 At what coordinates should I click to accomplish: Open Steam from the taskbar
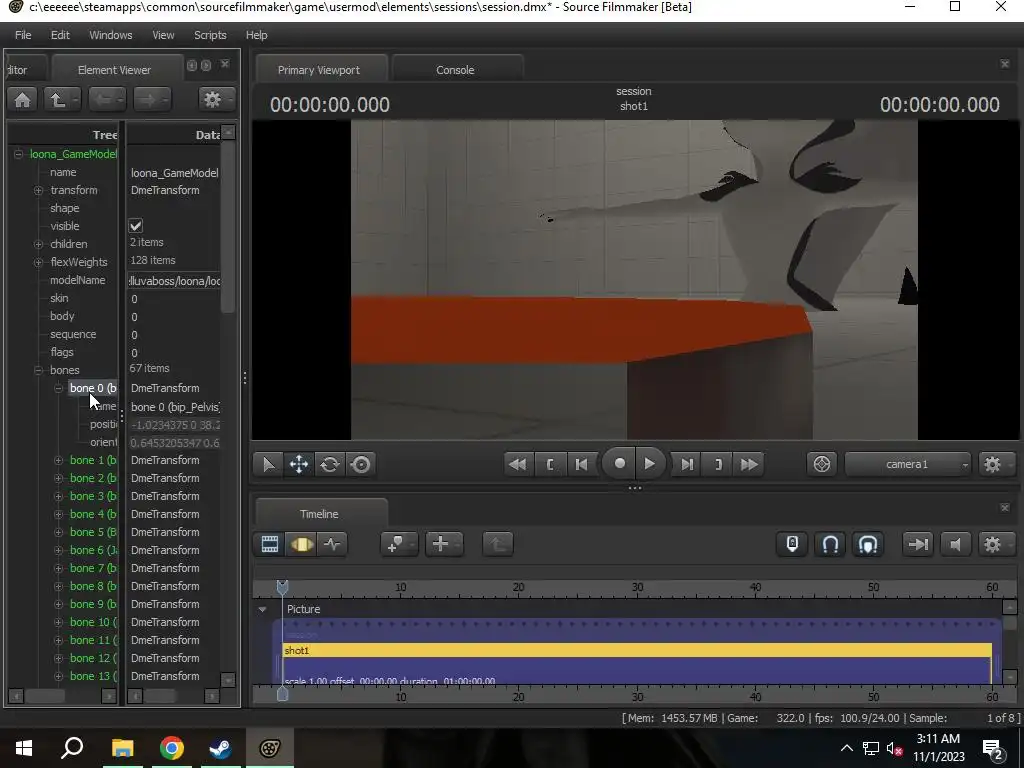[220, 748]
